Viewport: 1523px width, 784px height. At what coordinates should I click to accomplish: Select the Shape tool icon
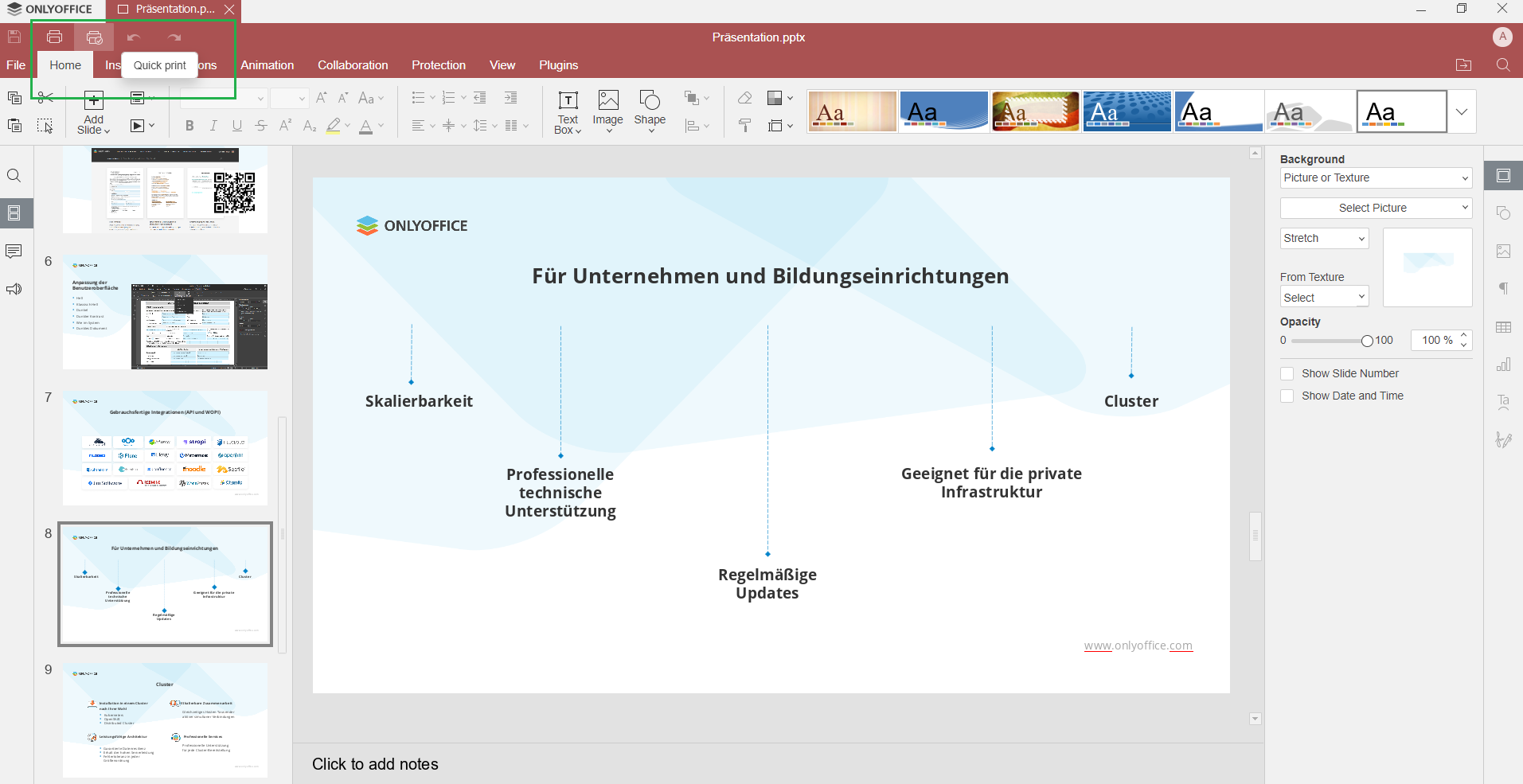point(650,100)
